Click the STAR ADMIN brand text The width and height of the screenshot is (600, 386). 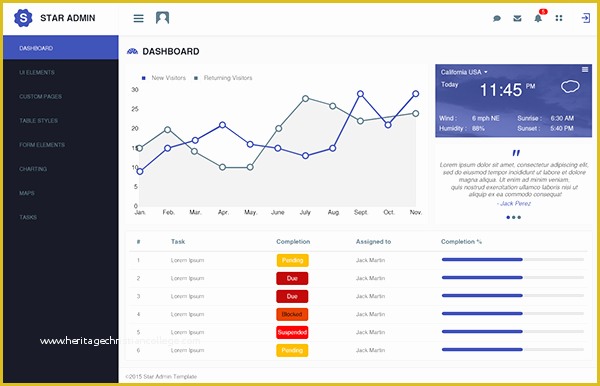[68, 18]
